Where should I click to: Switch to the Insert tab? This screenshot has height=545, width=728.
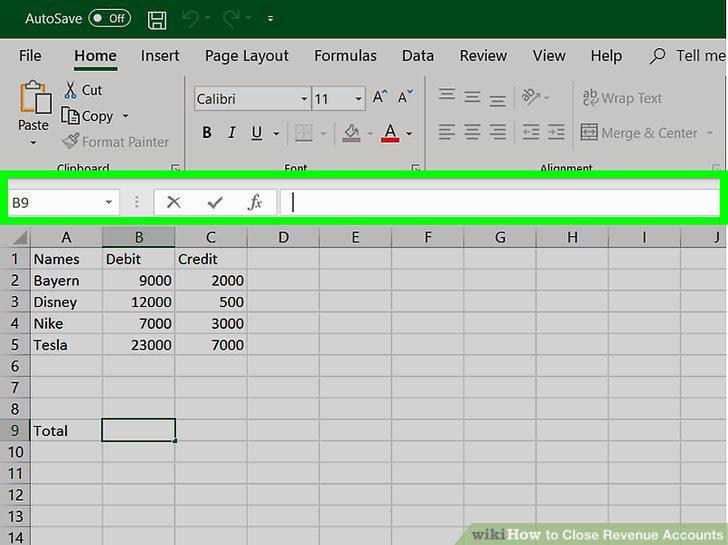point(160,56)
